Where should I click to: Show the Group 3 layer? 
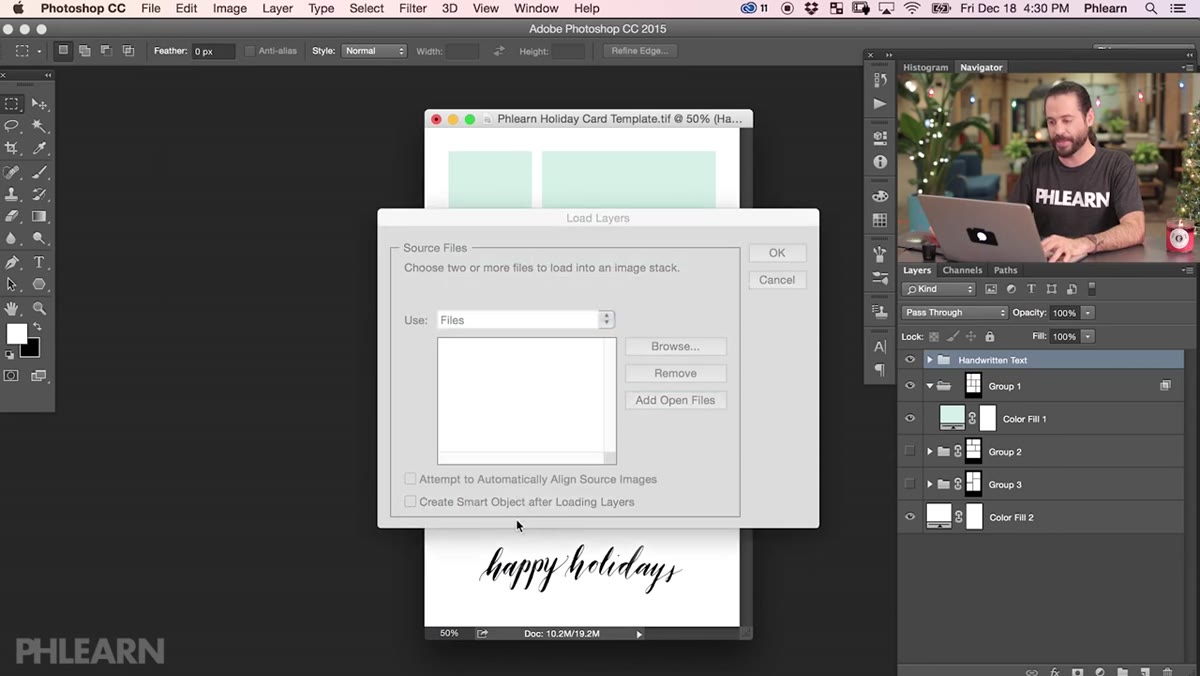coord(910,484)
